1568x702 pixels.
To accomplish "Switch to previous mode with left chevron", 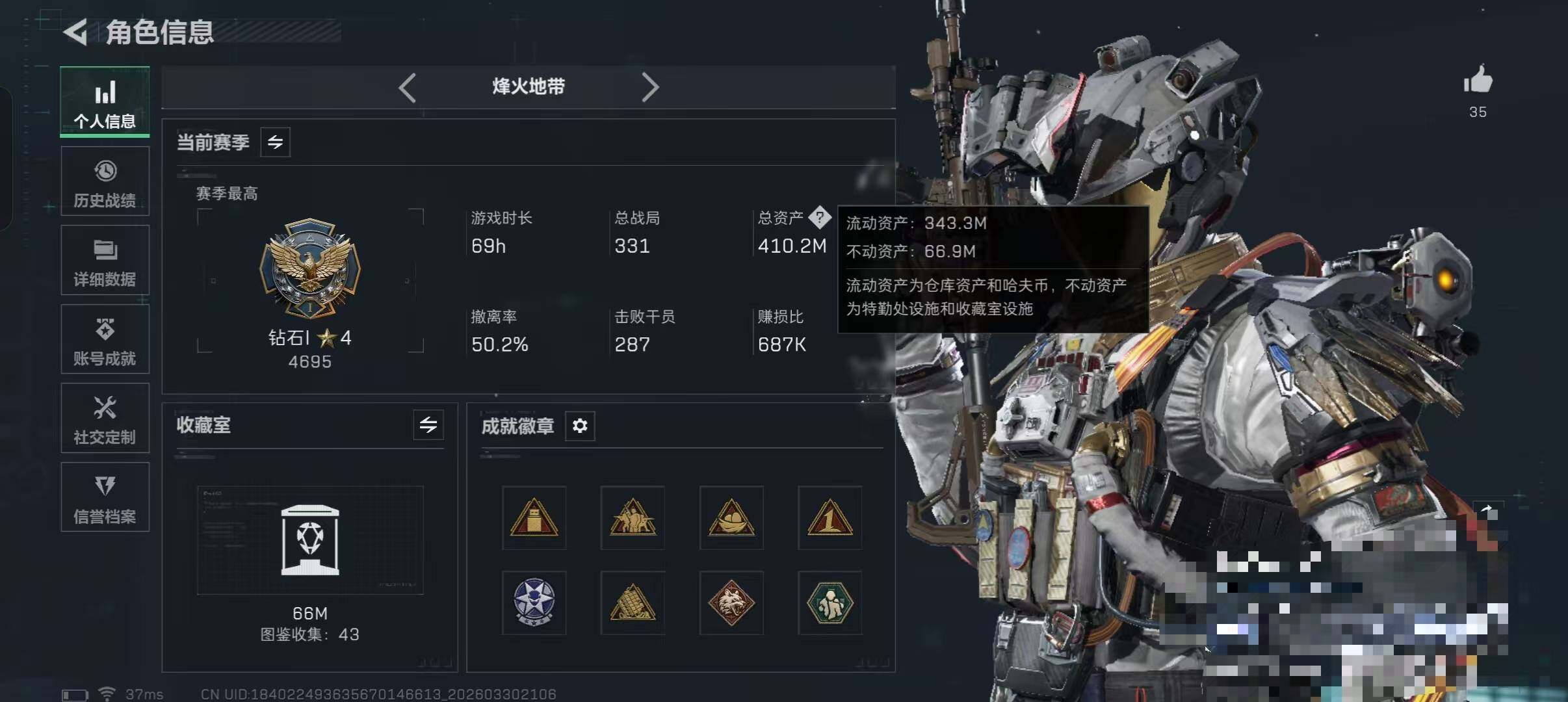I will 408,87.
